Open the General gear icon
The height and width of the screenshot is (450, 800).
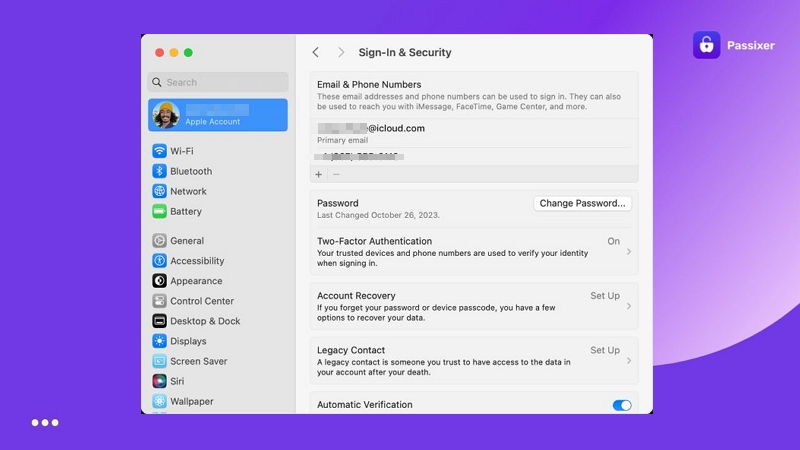(159, 240)
